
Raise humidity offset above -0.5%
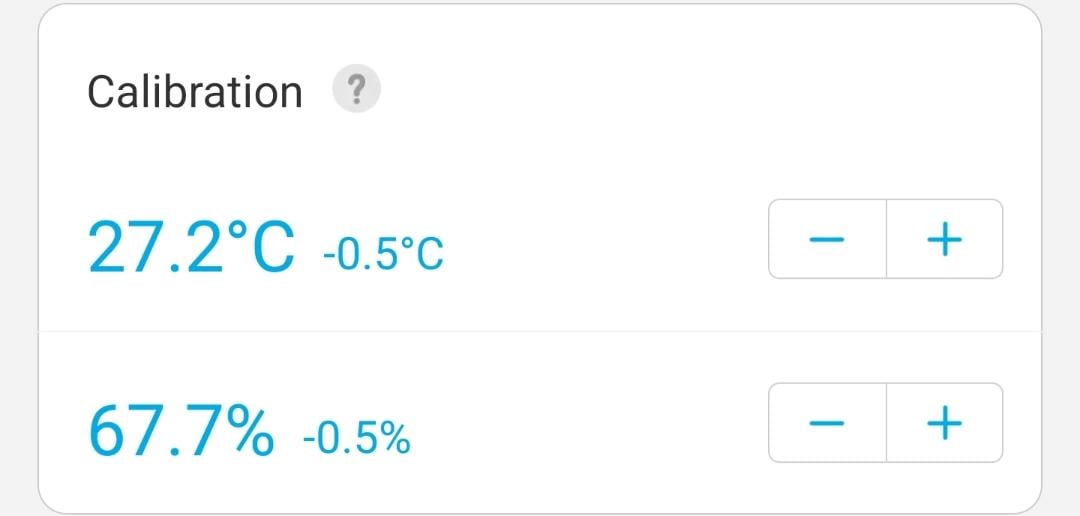pyautogui.click(x=944, y=422)
